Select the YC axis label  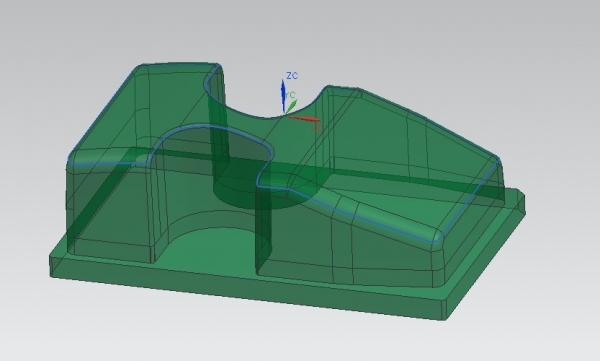(x=291, y=95)
